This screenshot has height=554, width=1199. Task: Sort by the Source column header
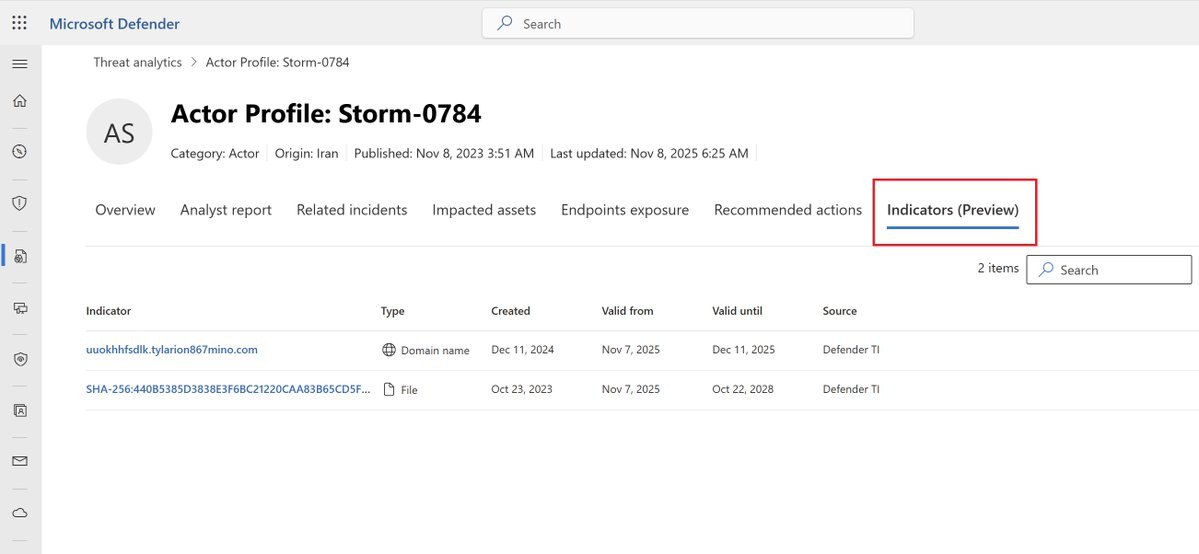840,311
